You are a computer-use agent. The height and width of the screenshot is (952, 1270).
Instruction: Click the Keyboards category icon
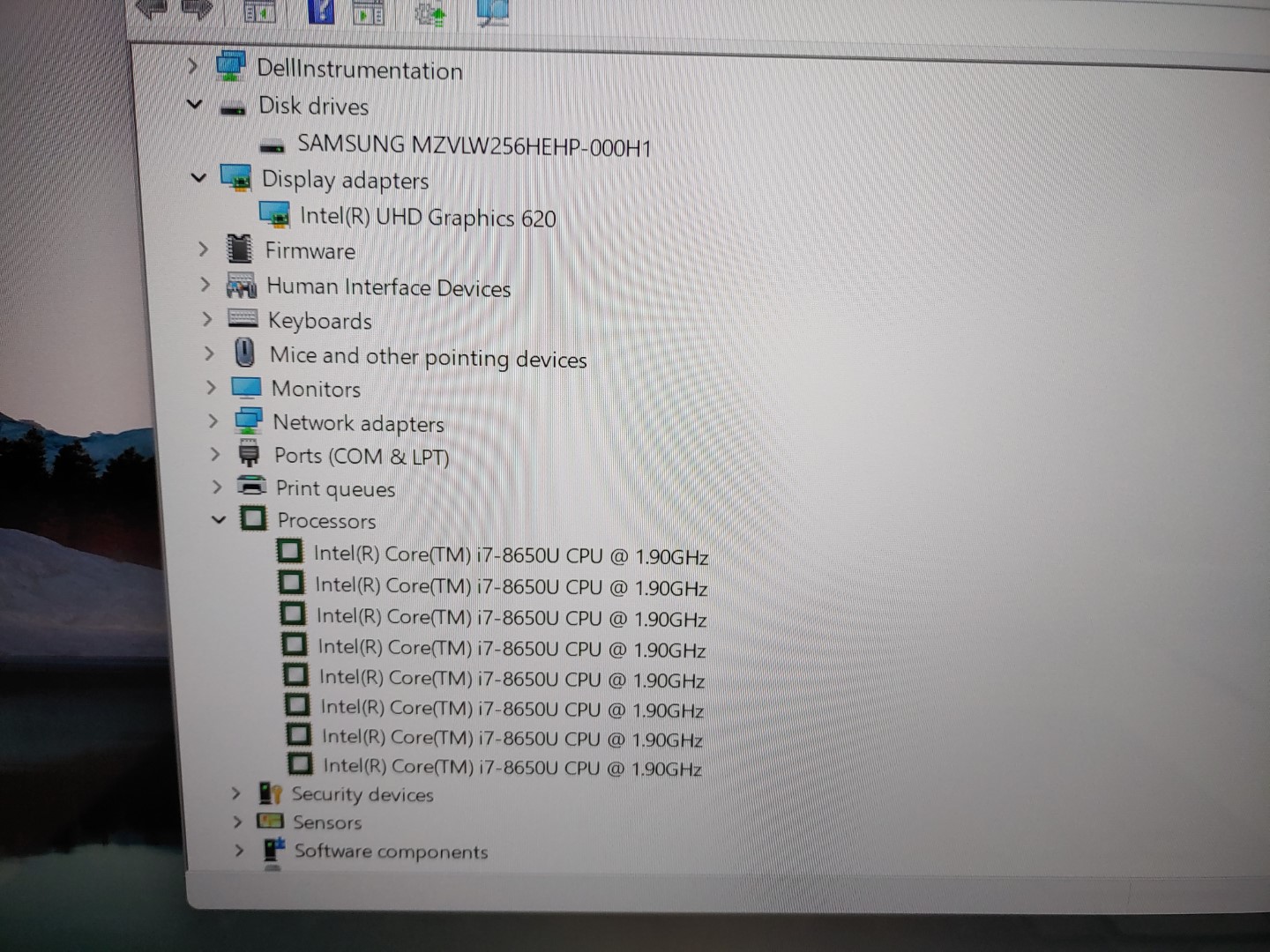243,318
